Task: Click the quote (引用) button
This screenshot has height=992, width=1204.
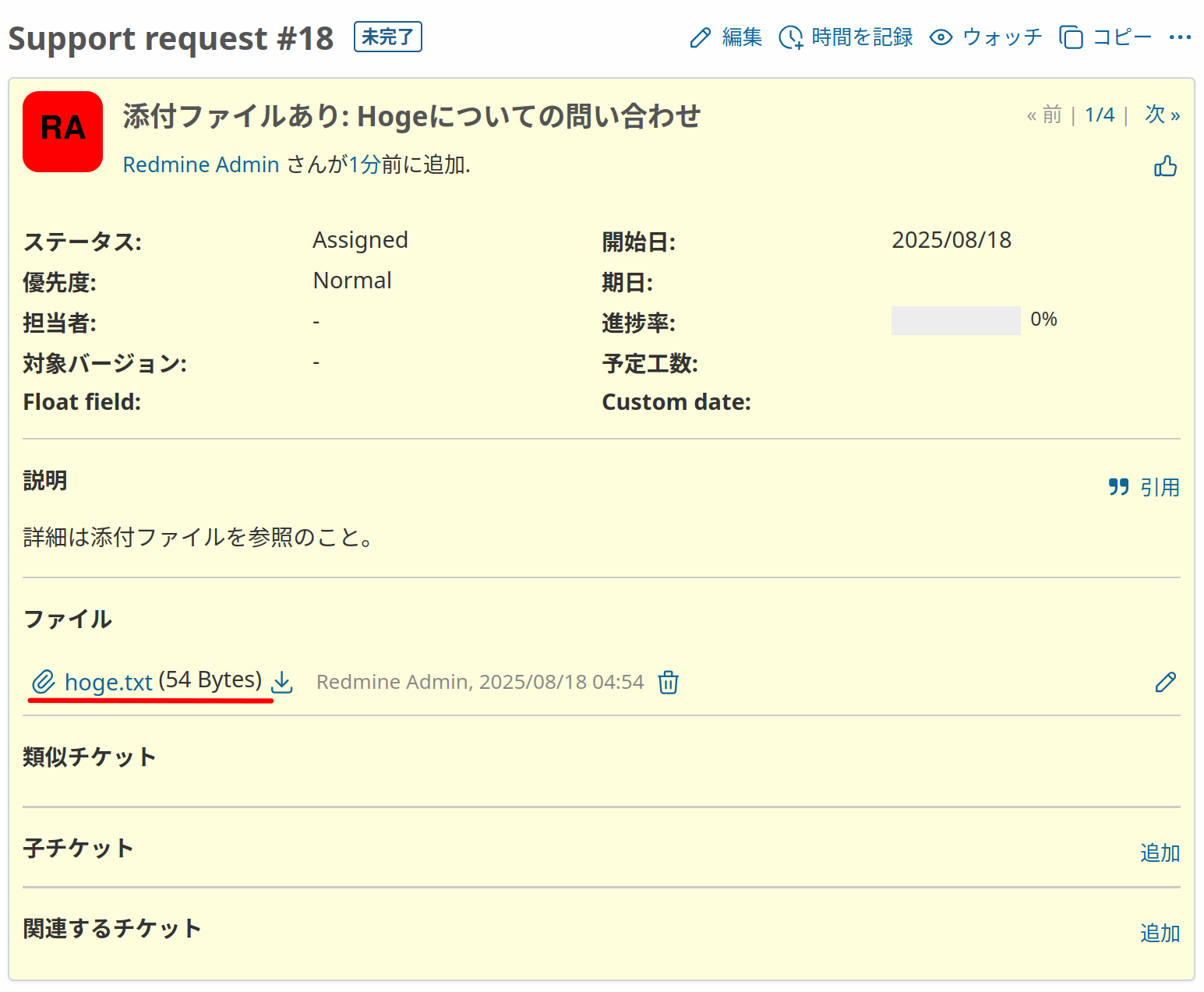Action: (1143, 488)
